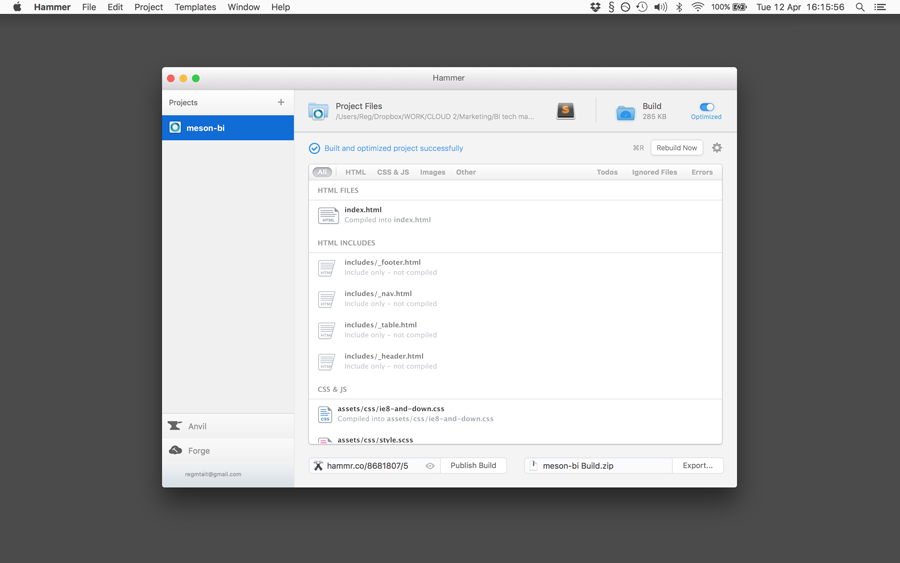Open the build settings gear
The width and height of the screenshot is (900, 563).
[717, 147]
